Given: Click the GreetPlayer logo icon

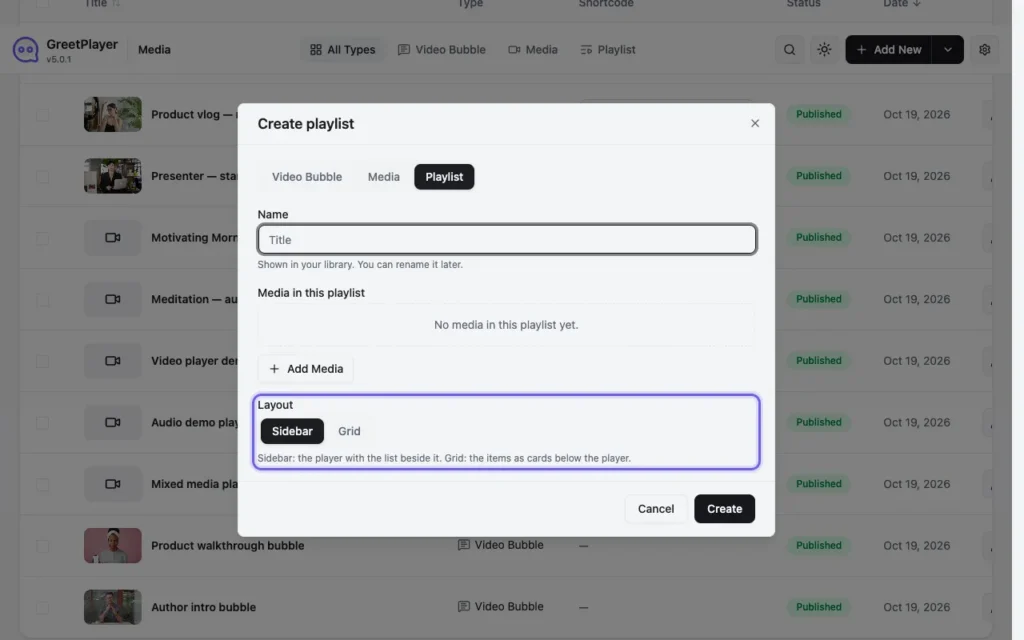Looking at the screenshot, I should [25, 50].
